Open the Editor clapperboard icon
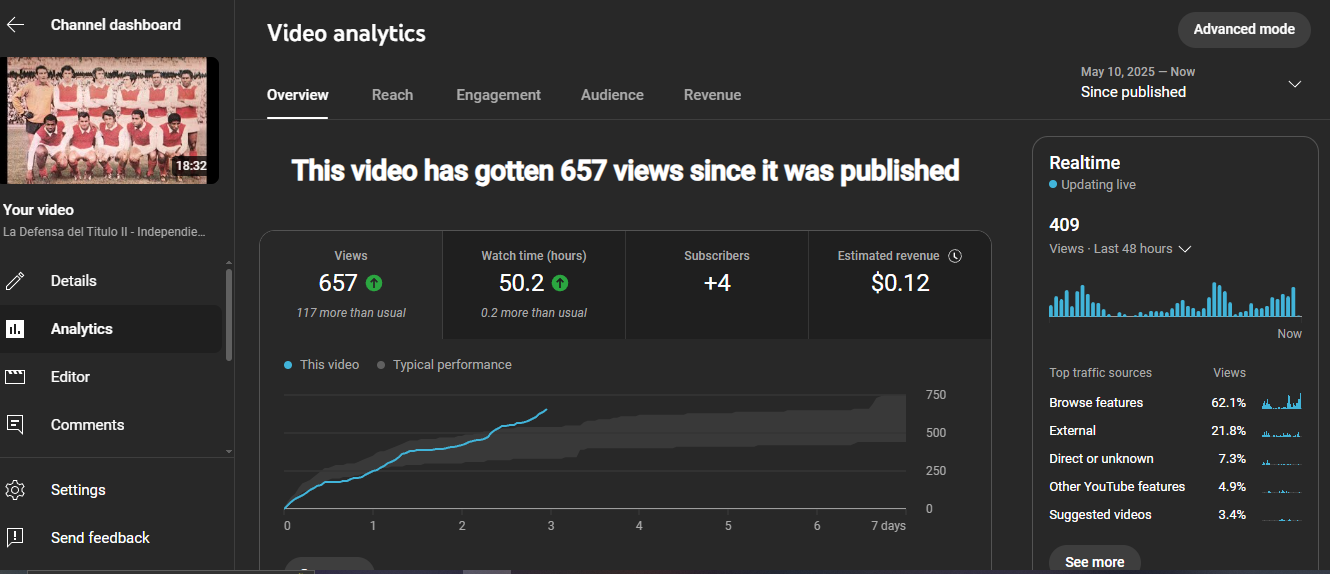This screenshot has height=574, width=1330. tap(15, 377)
